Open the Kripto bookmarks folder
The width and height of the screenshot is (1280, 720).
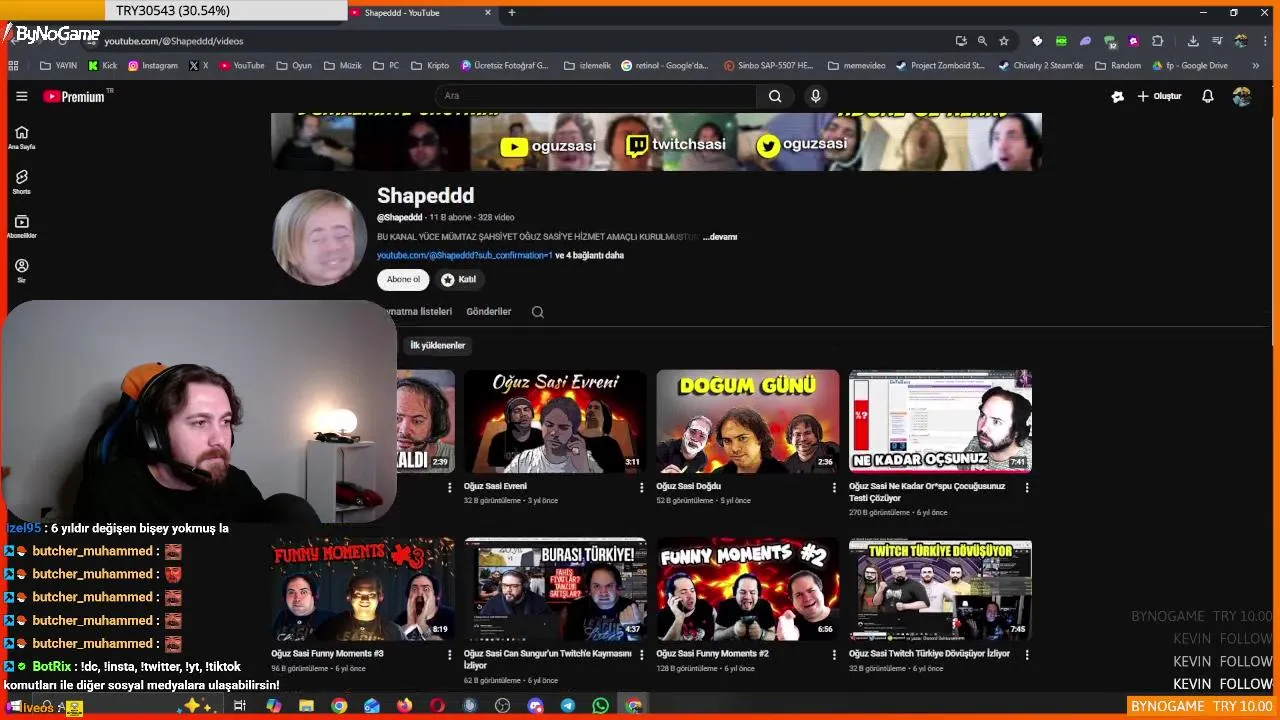click(429, 66)
